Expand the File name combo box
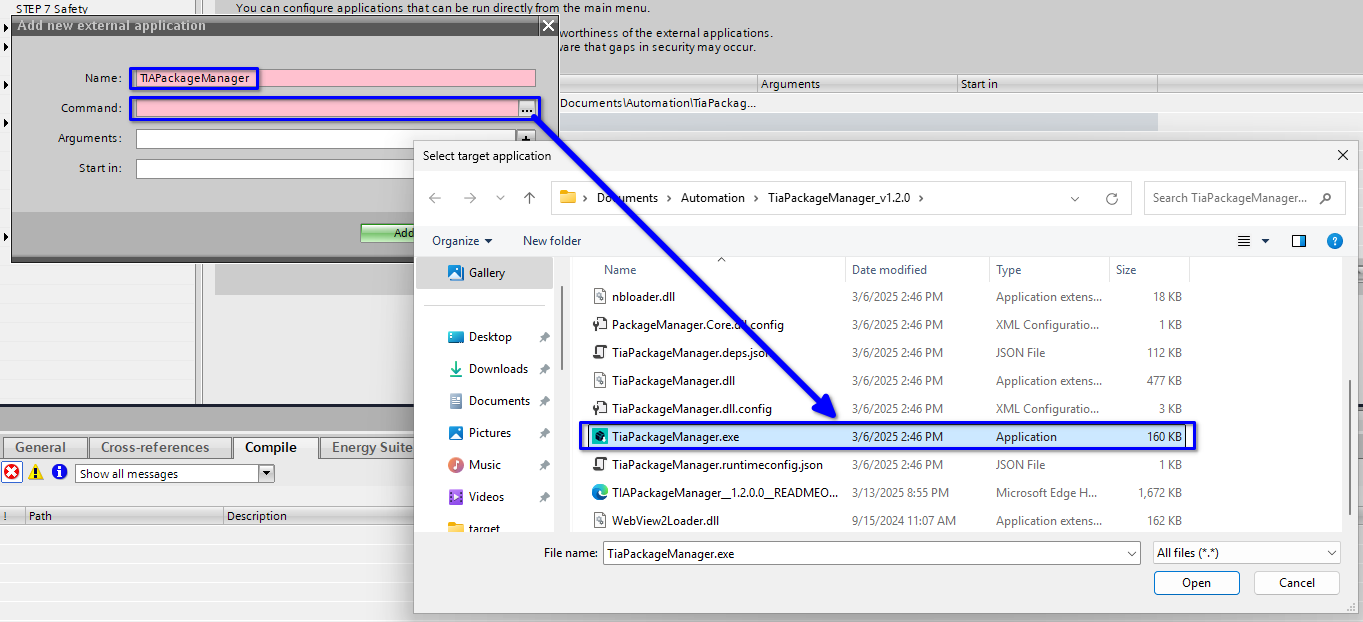This screenshot has height=622, width=1363. coord(1131,552)
